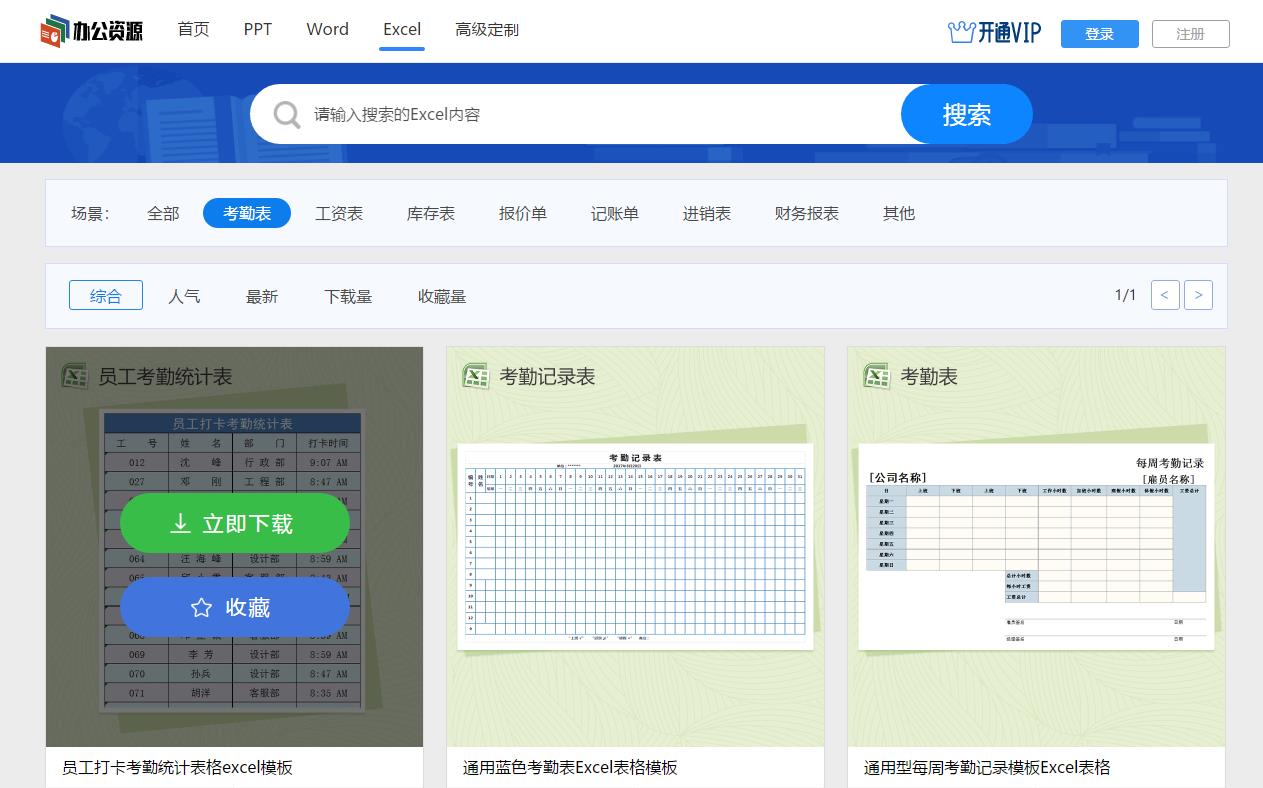Viewport: 1263px width, 788px height.
Task: Click the 登录 button
Action: click(x=1099, y=33)
